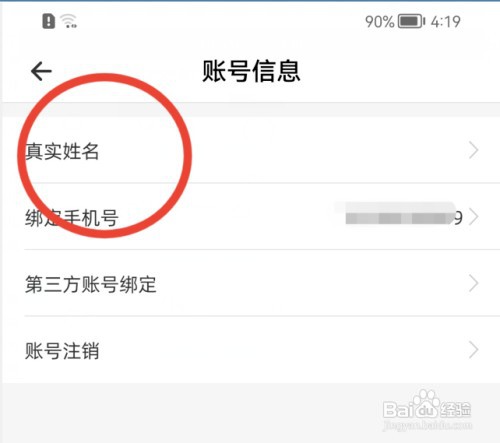Viewport: 500px width, 443px height.
Task: Choose 账号注销 to cancel account
Action: point(251,350)
